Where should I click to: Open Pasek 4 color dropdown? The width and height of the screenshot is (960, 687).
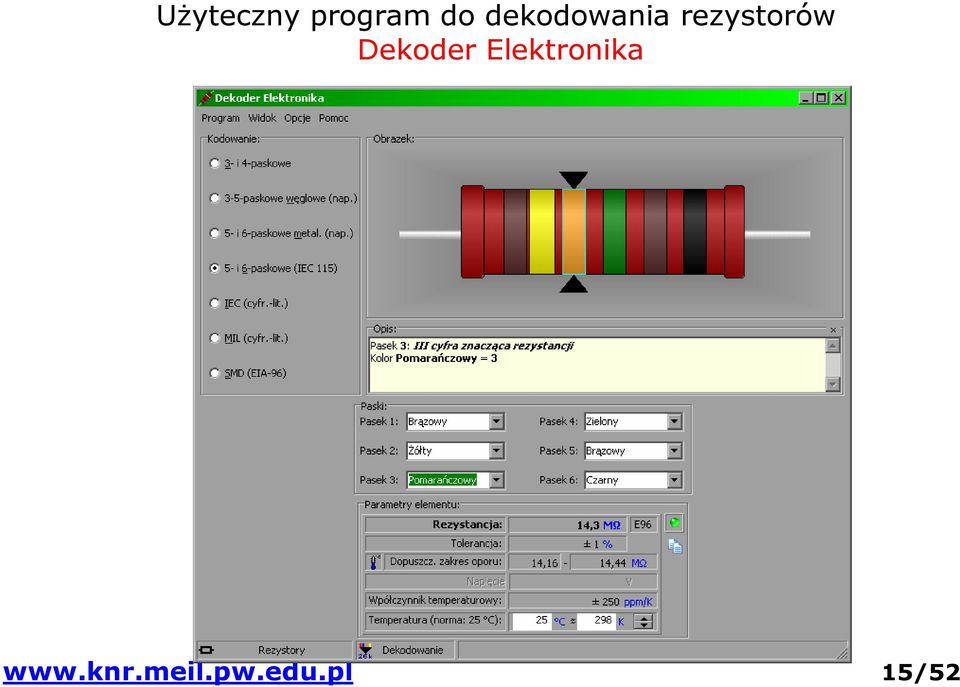coord(674,421)
